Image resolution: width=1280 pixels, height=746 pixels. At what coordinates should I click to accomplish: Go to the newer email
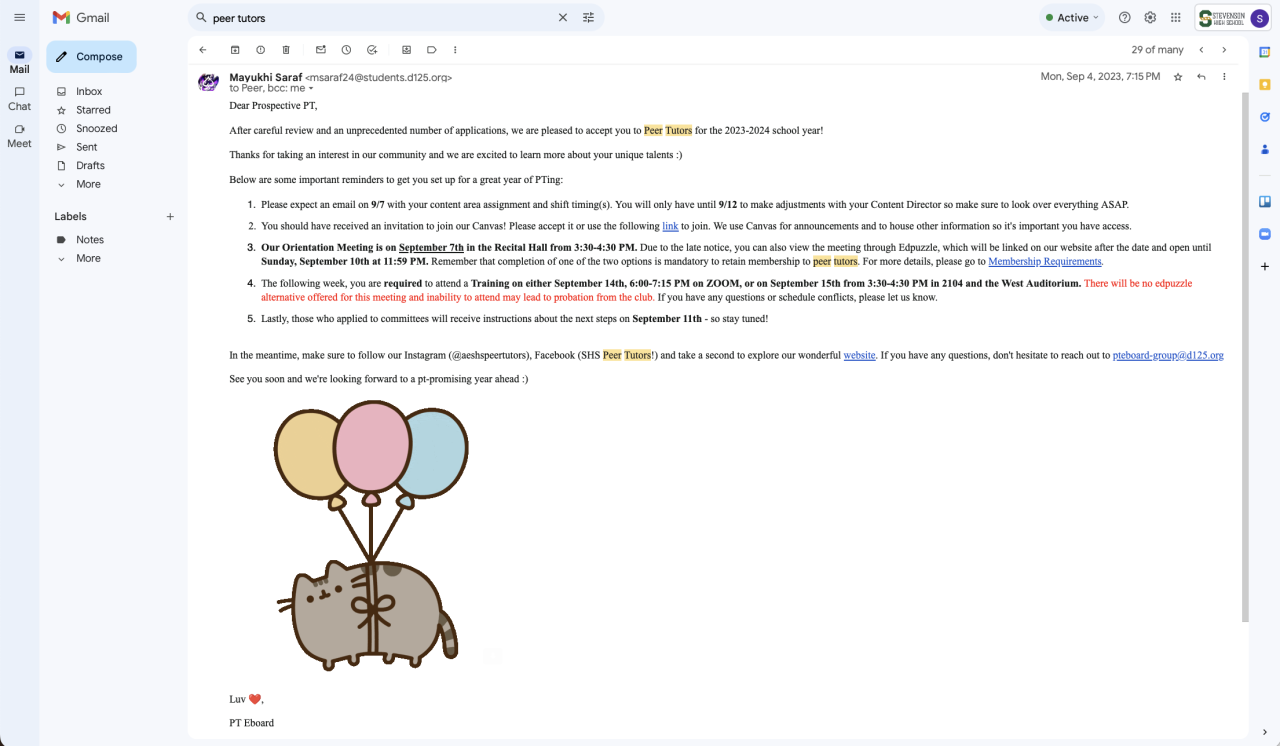[1201, 50]
